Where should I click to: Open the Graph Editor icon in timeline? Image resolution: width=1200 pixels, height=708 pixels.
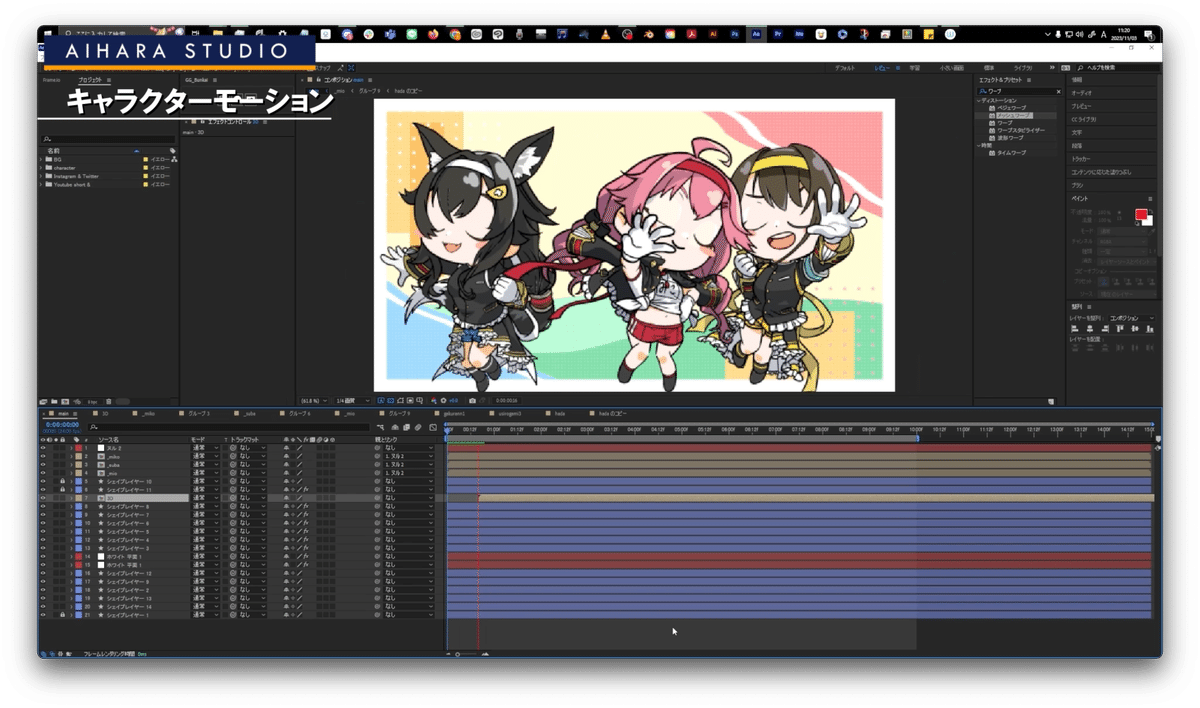click(x=433, y=427)
